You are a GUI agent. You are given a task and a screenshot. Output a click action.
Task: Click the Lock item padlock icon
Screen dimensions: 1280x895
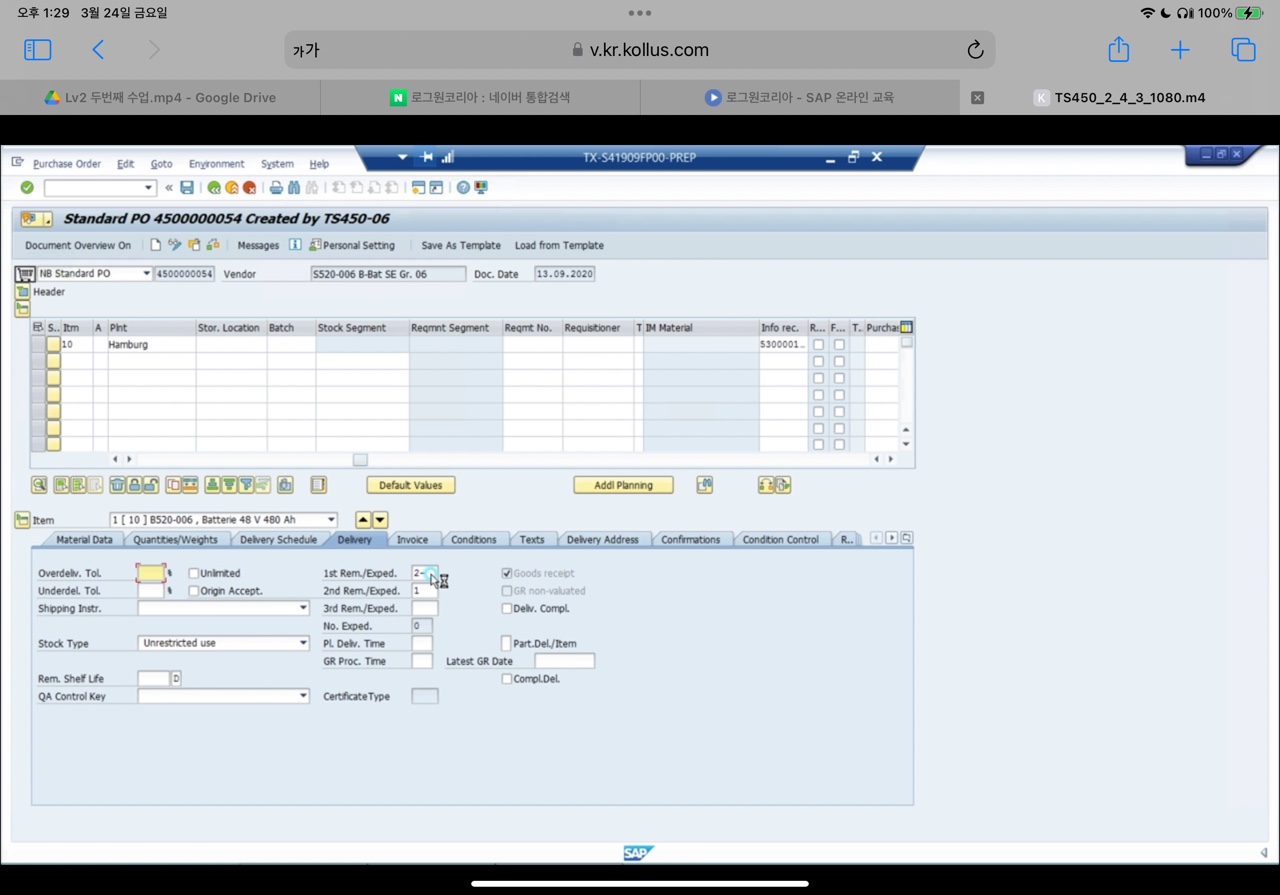[x=134, y=485]
